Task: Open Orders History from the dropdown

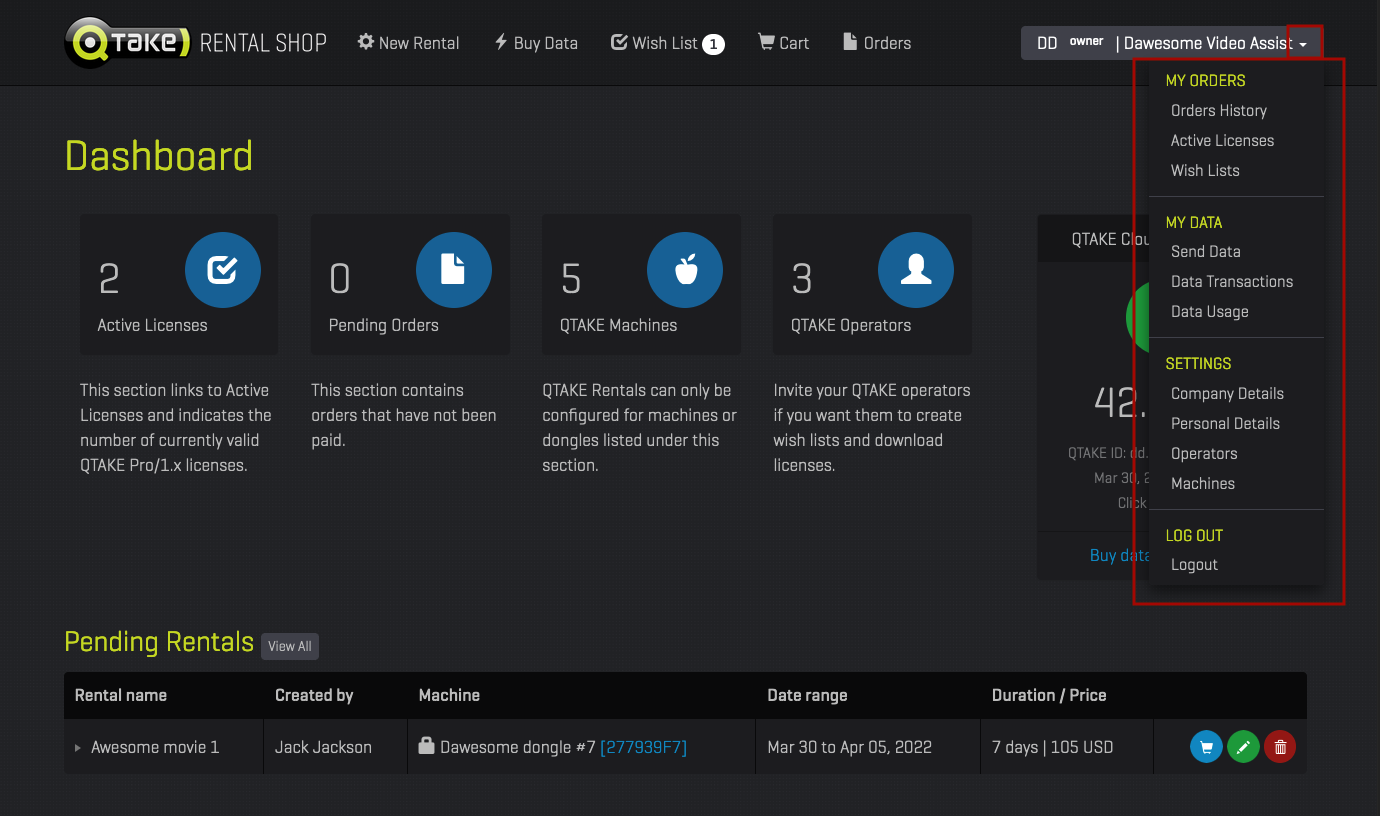Action: point(1218,111)
